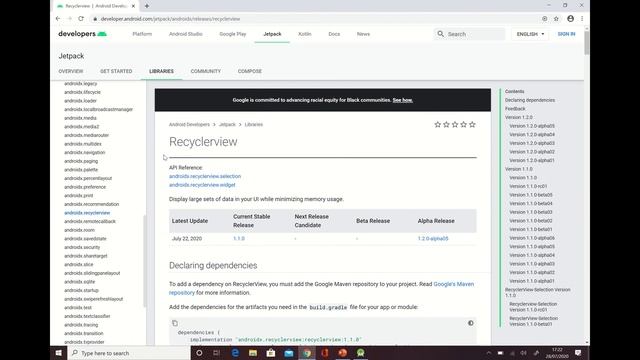This screenshot has height=360, width=640.
Task: Click Android Developers breadcrumb
Action: pyautogui.click(x=189, y=124)
